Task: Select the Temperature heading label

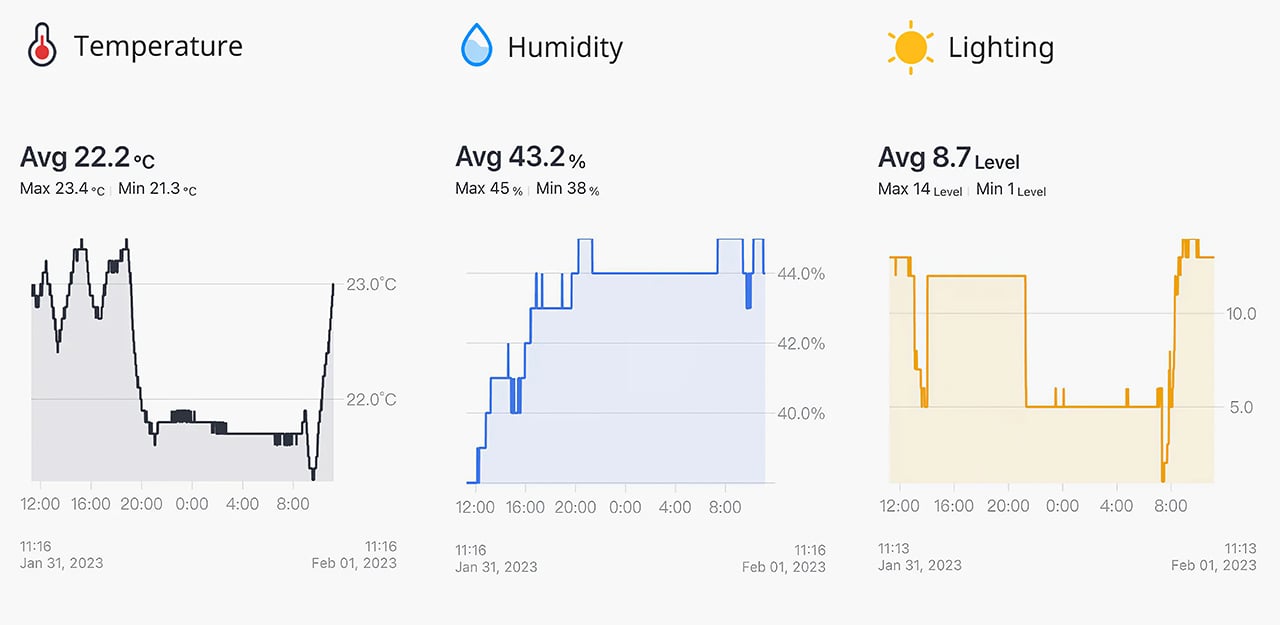Action: (158, 47)
